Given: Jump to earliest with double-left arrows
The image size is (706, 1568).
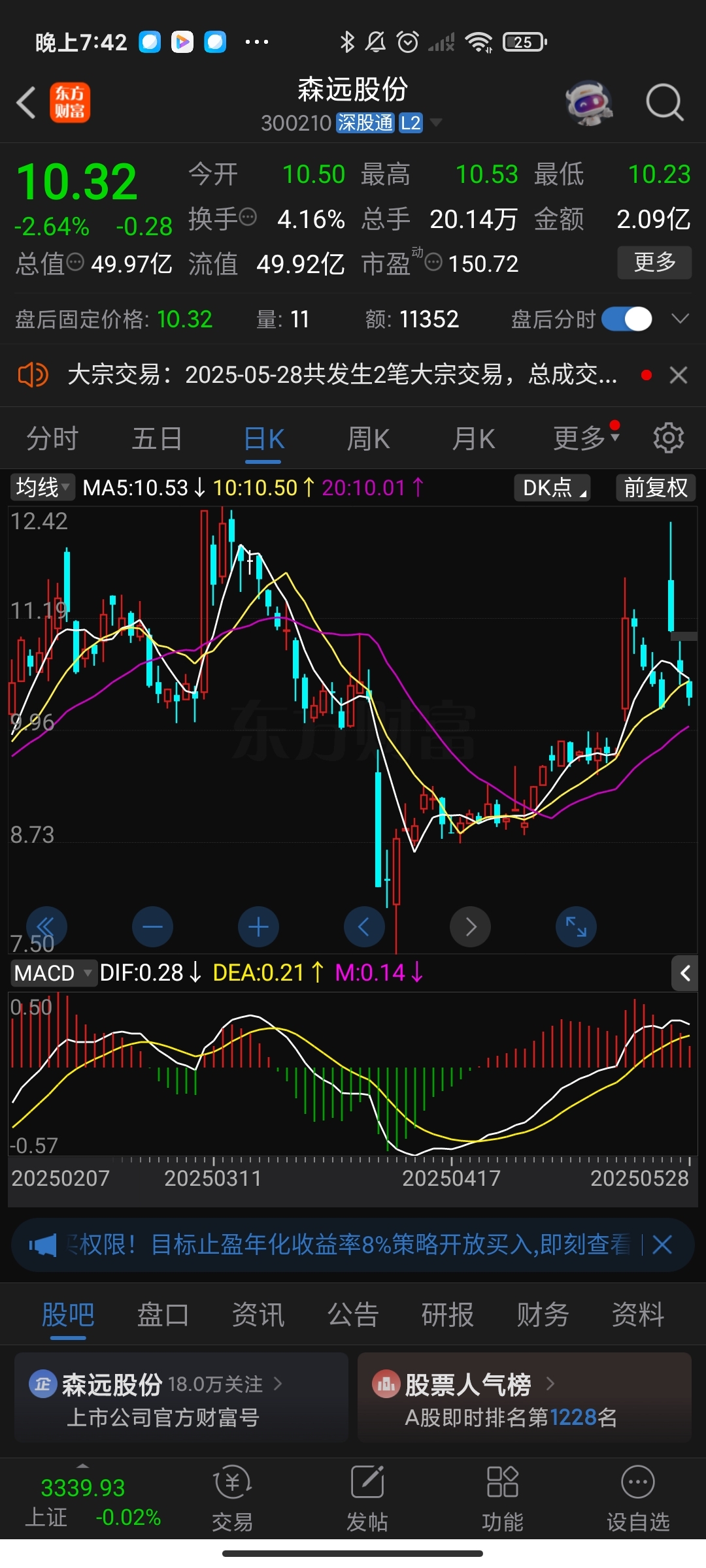Looking at the screenshot, I should 46,926.
